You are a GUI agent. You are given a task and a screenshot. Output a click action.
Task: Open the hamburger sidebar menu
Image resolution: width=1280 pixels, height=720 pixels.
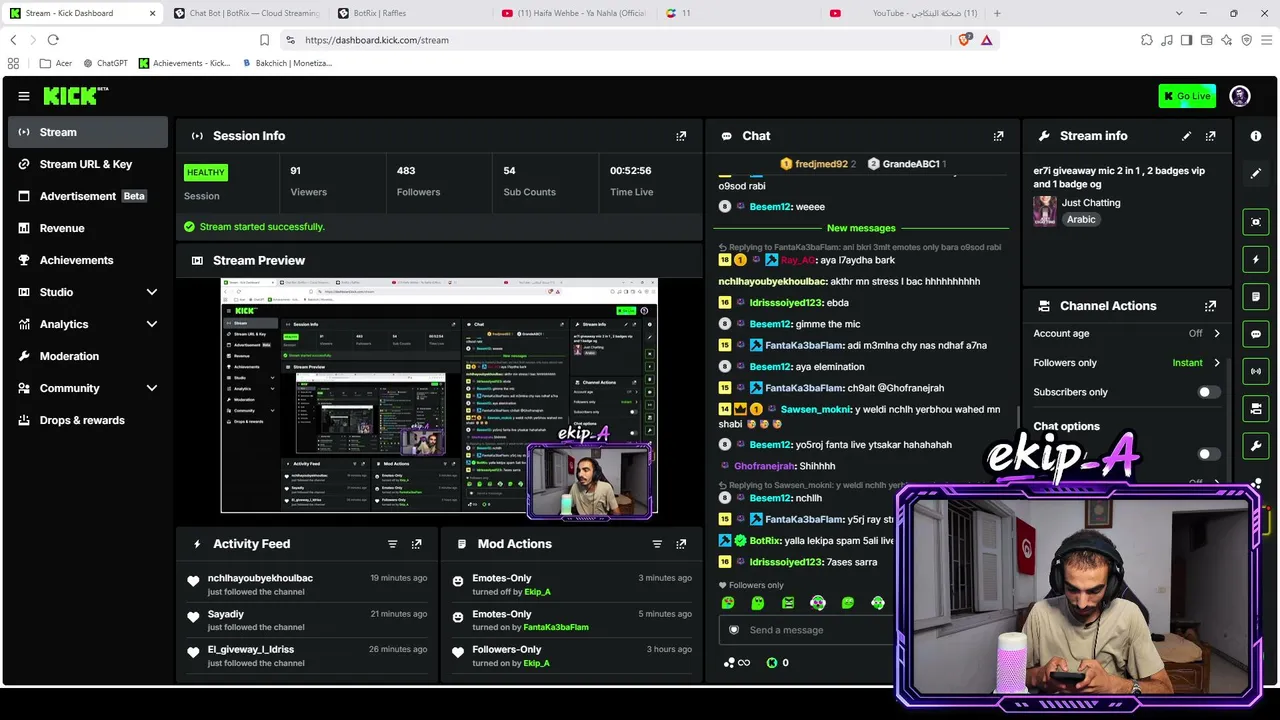point(24,96)
